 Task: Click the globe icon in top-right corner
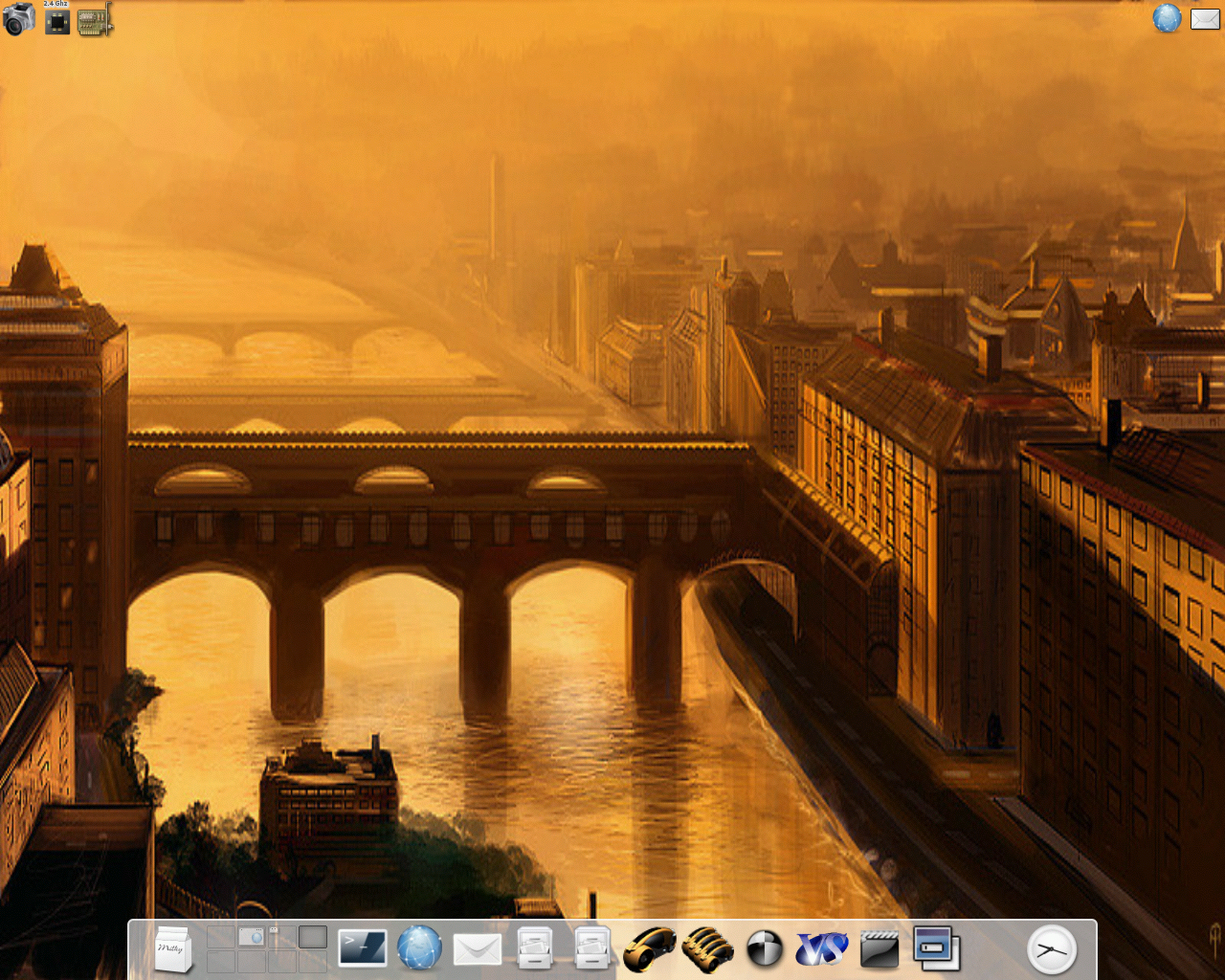pos(1167,18)
